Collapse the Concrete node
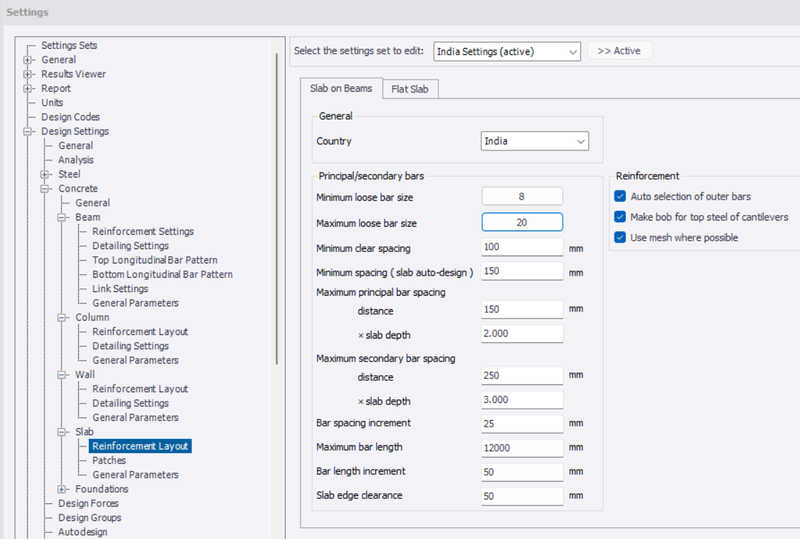800x539 pixels. [x=44, y=188]
